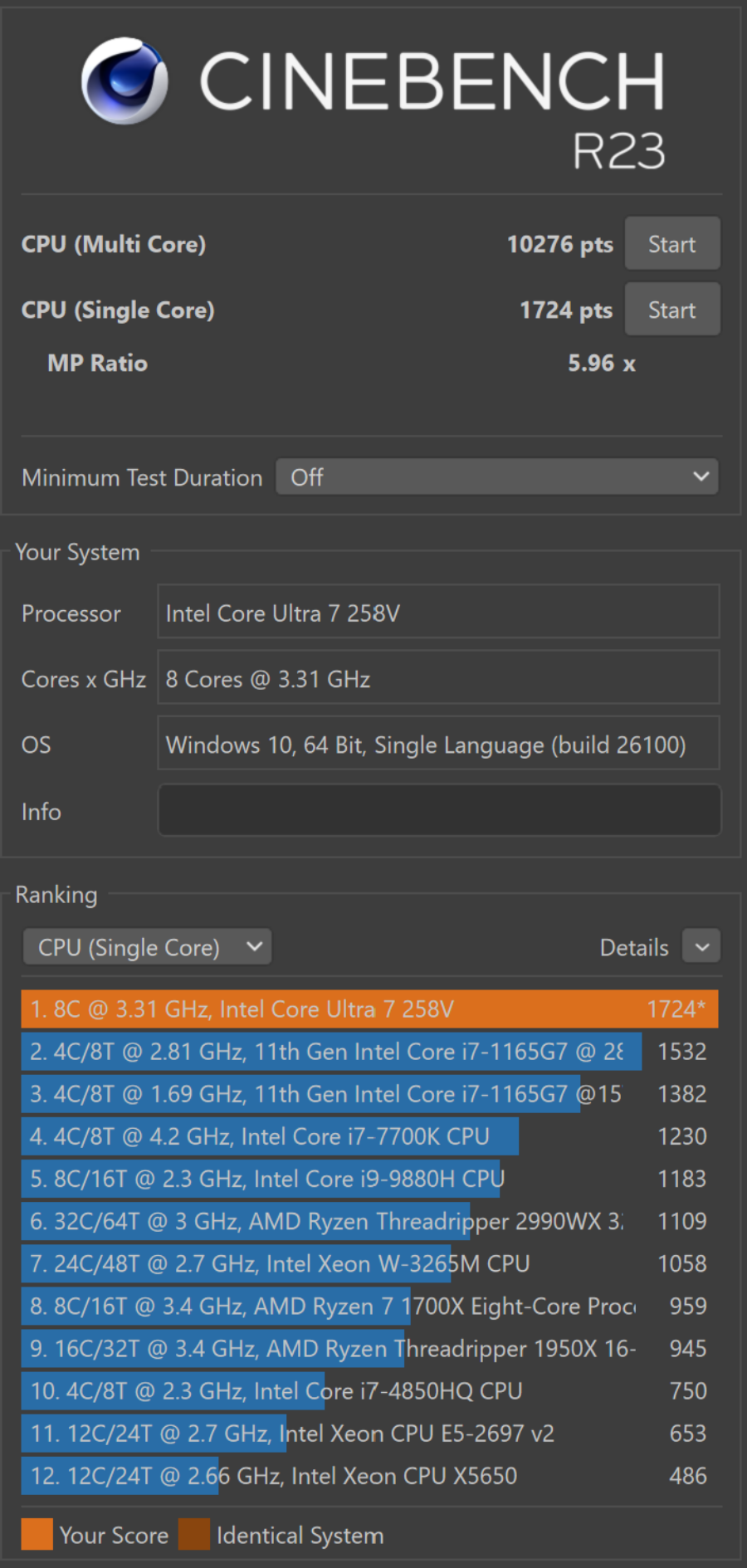This screenshot has height=1568, width=747.
Task: Click the OS information field
Action: [x=438, y=745]
